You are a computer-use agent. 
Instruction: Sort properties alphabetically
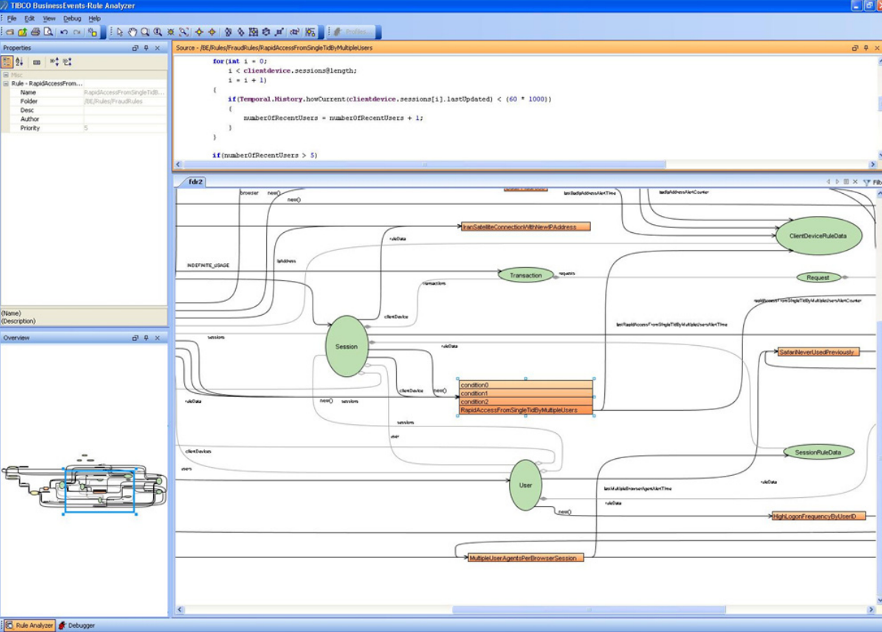(19, 62)
